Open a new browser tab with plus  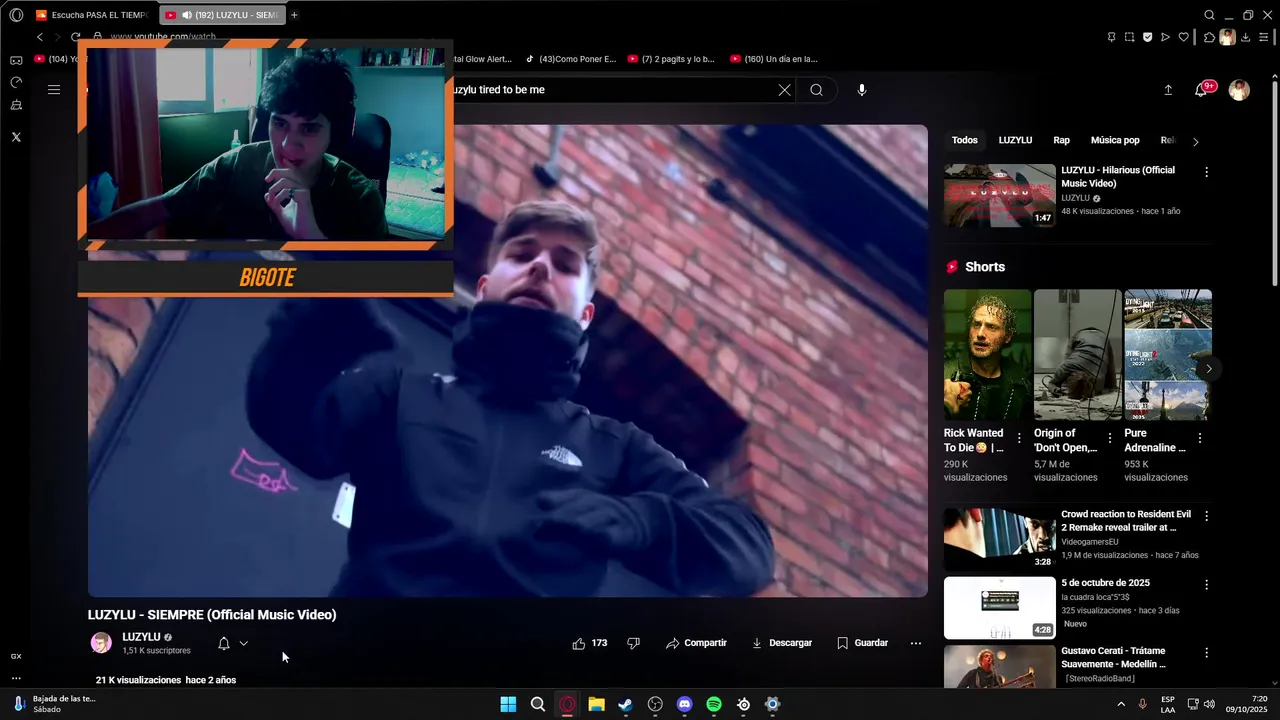tap(294, 15)
